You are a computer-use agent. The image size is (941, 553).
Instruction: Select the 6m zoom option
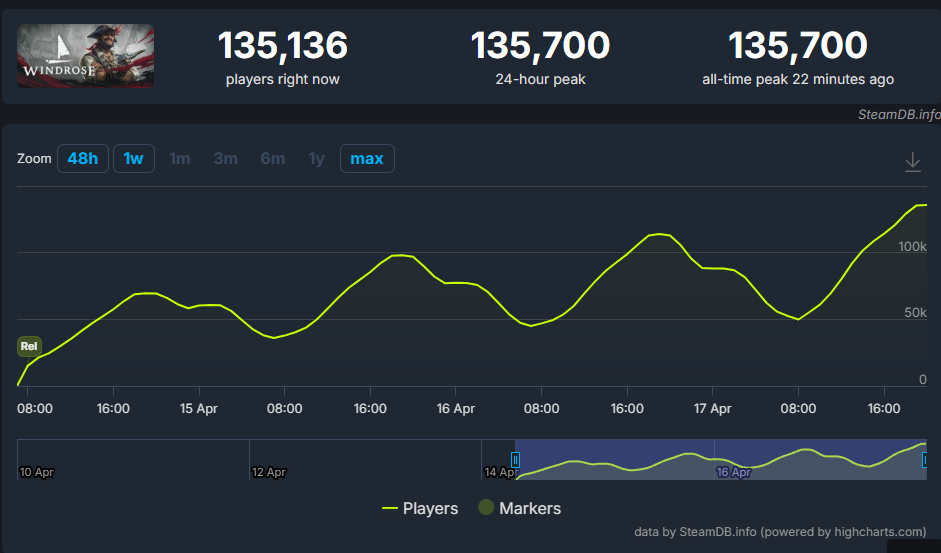272,159
